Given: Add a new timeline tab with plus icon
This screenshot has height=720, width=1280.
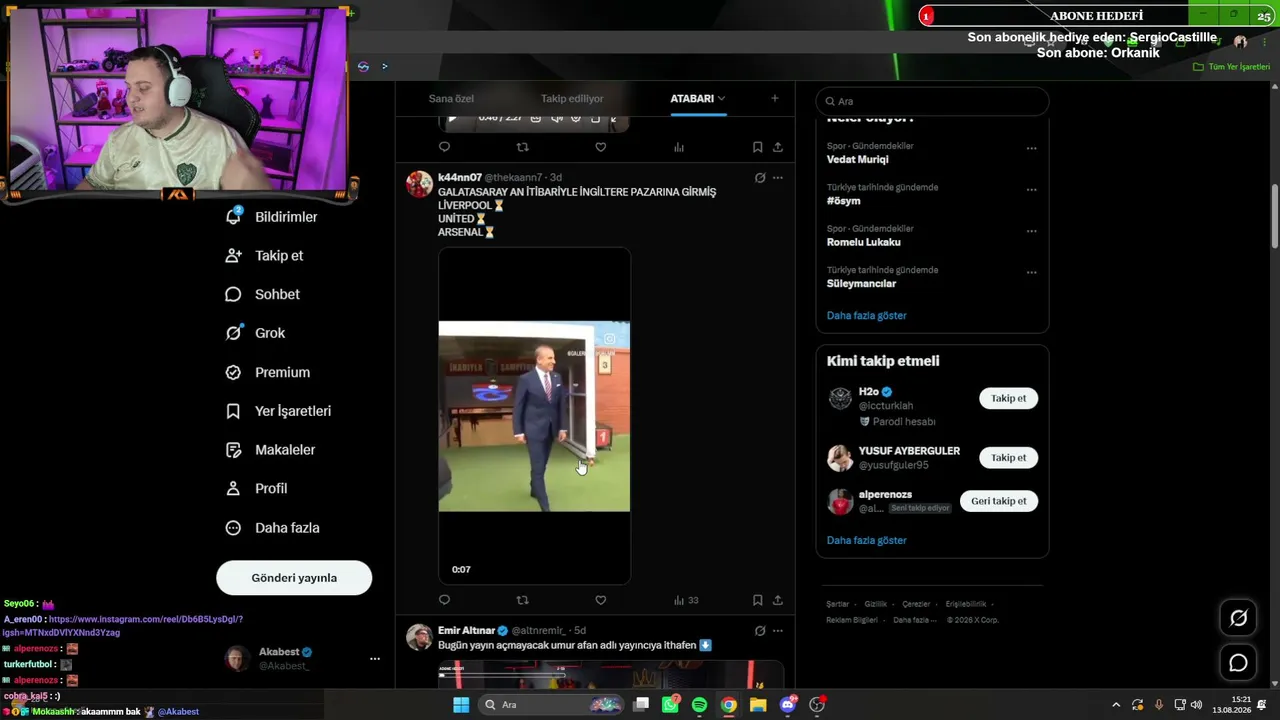Looking at the screenshot, I should [774, 99].
